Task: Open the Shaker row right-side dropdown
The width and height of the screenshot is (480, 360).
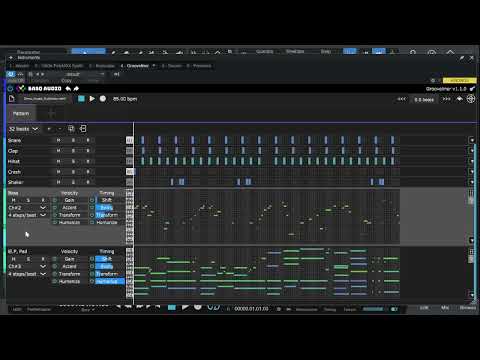Action: click(472, 182)
